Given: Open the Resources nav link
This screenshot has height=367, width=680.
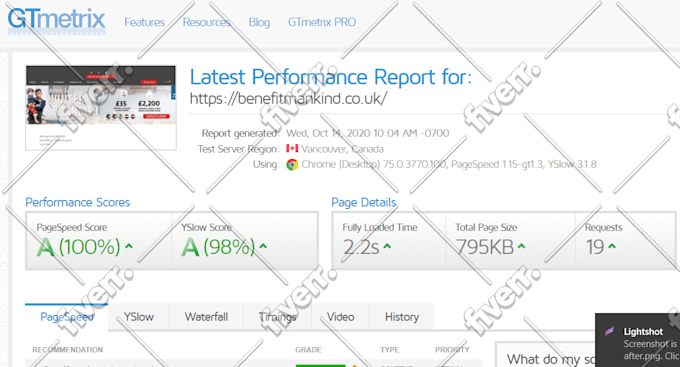Looking at the screenshot, I should point(206,22).
